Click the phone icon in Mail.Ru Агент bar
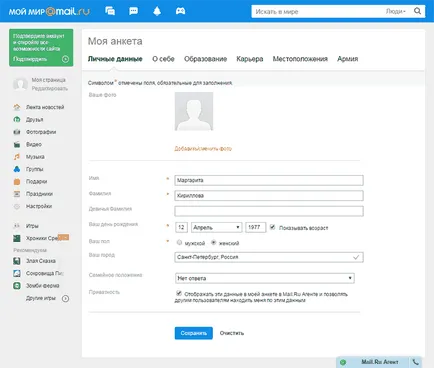434x368 pixels. coord(415,362)
